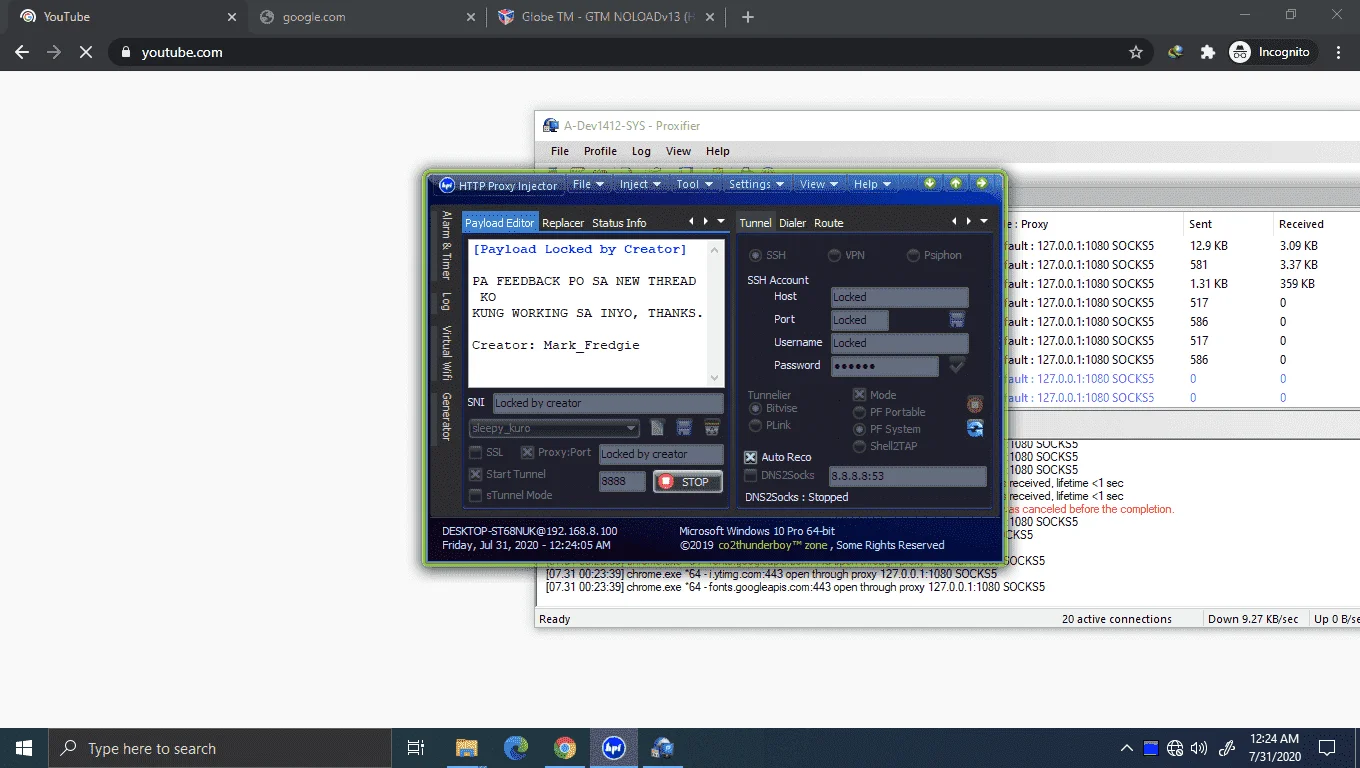Switch to the Dialer tab
This screenshot has height=768, width=1360.
792,223
